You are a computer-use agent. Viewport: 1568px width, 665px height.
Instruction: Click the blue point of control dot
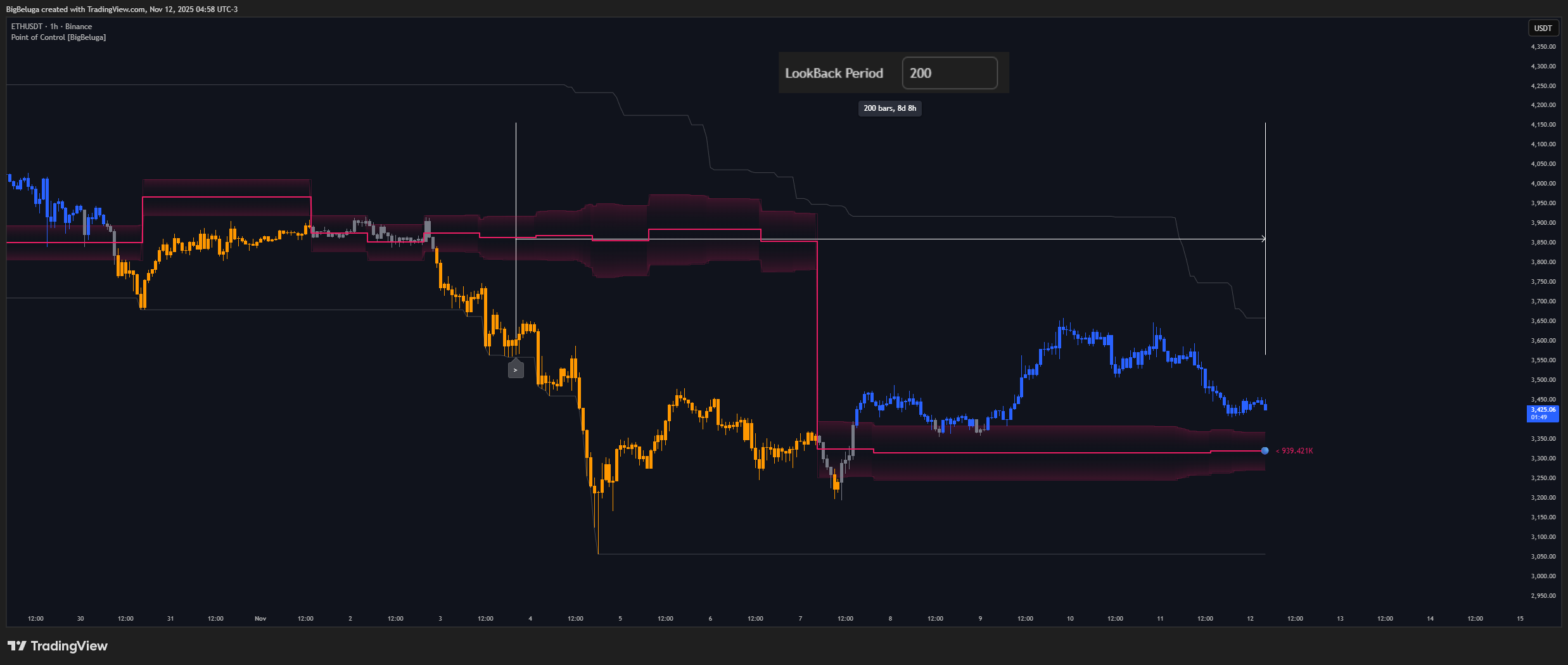coord(1265,451)
